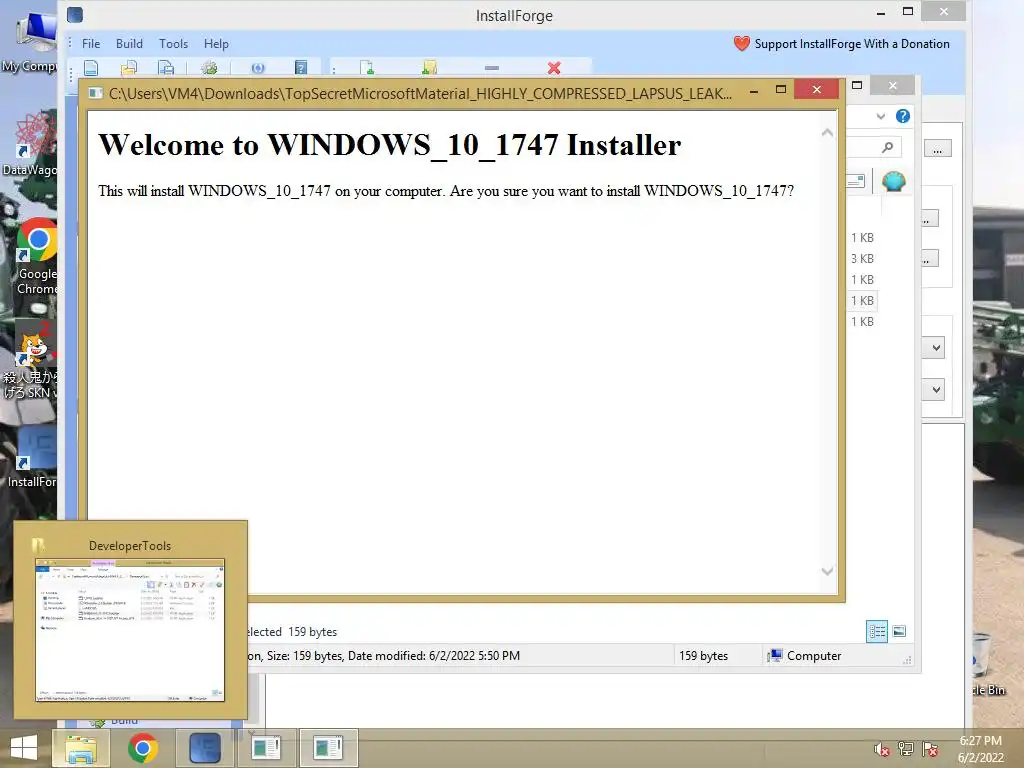Screen dimensions: 1024x768
Task: Click the top browse '...' button in InstallForge
Action: click(x=938, y=148)
